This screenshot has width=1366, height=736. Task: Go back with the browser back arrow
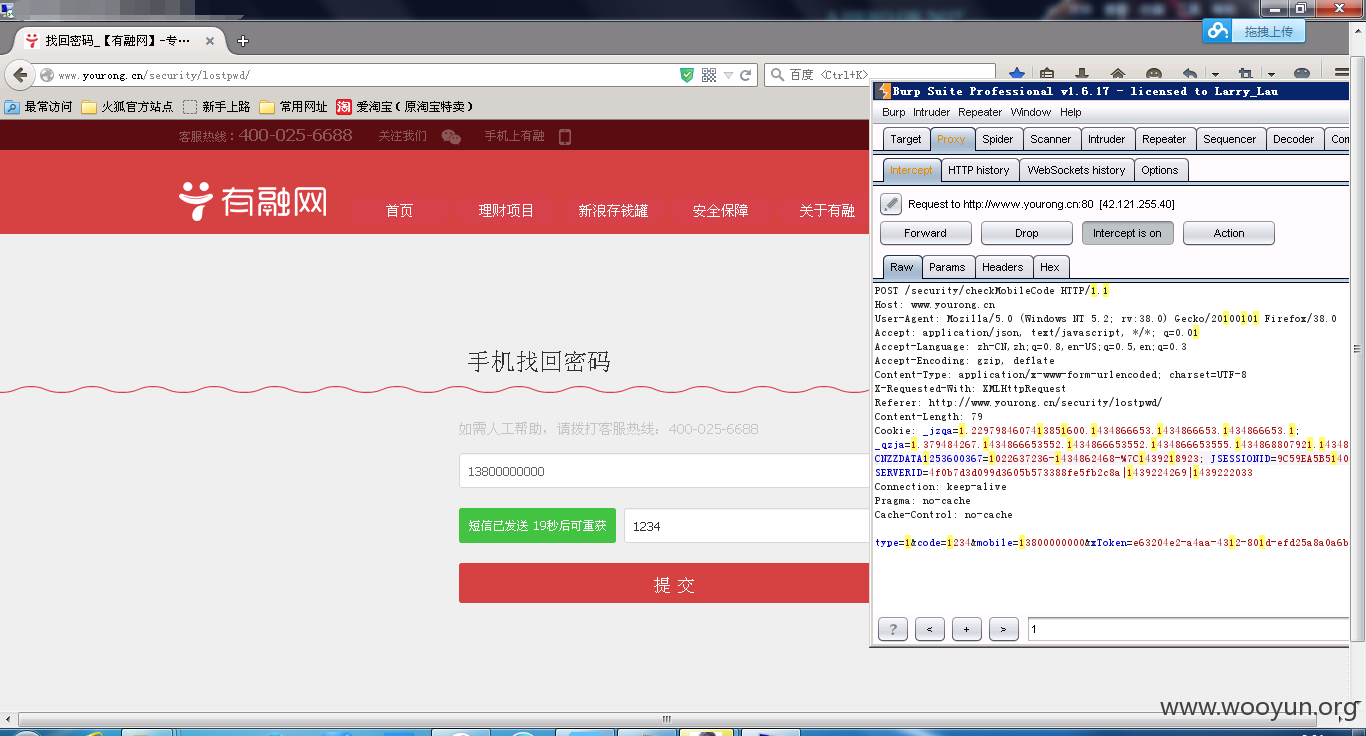20,75
